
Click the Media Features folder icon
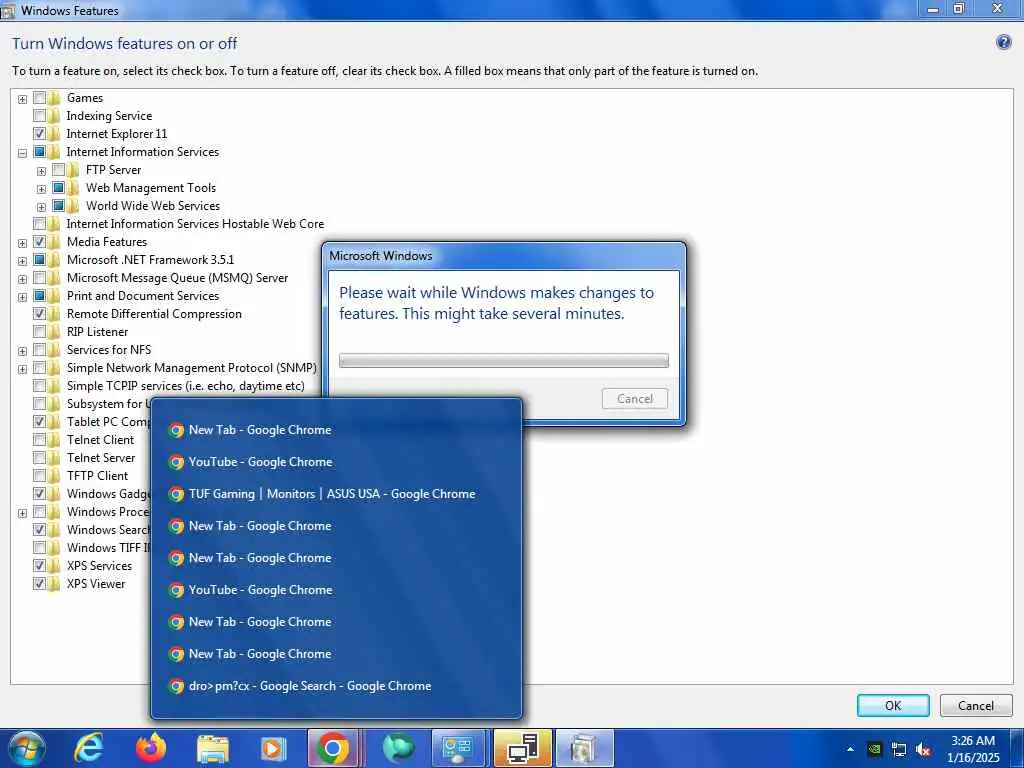55,242
